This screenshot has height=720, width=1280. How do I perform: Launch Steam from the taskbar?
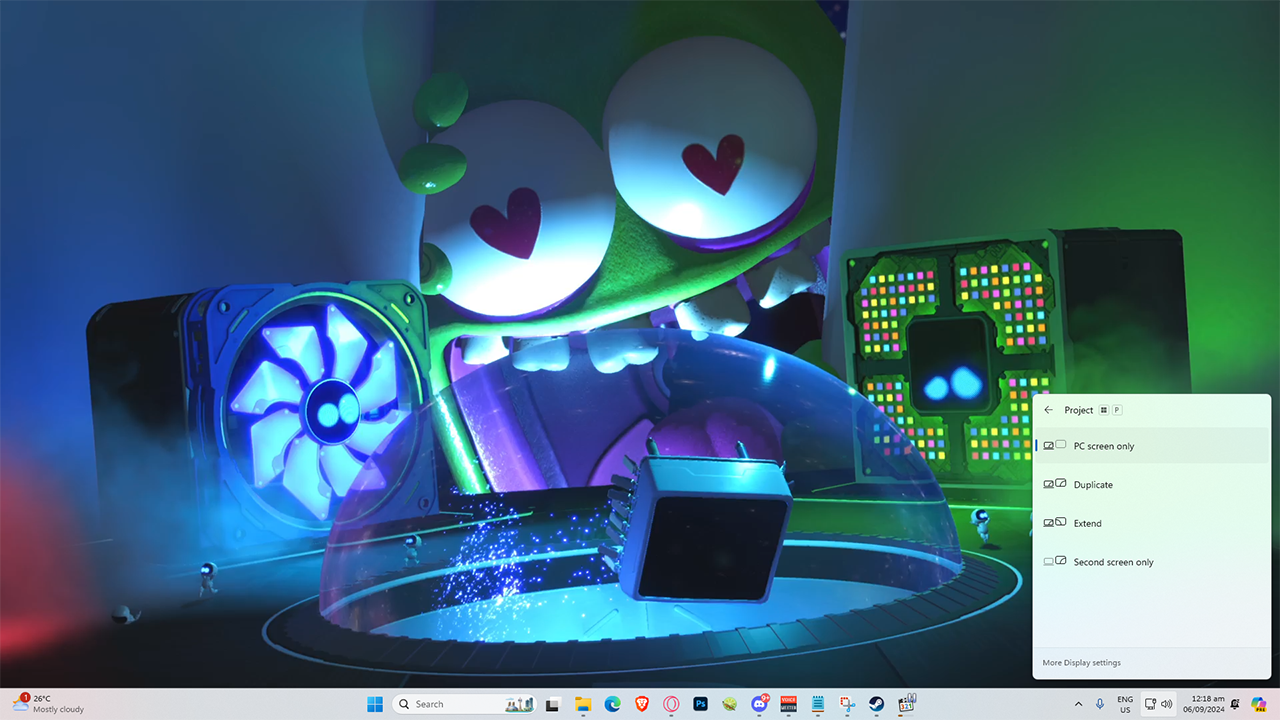(876, 704)
